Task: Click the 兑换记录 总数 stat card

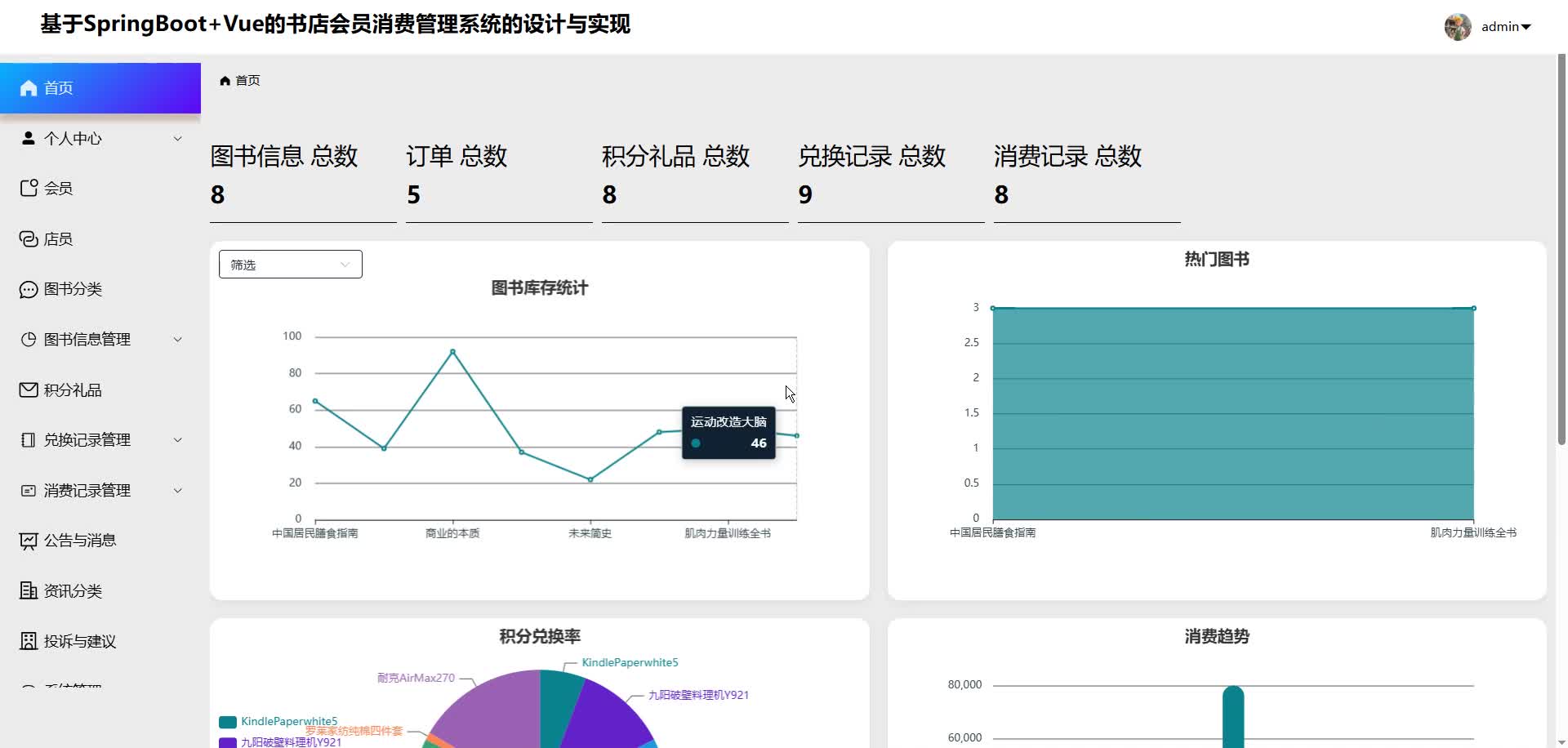Action: (891, 181)
